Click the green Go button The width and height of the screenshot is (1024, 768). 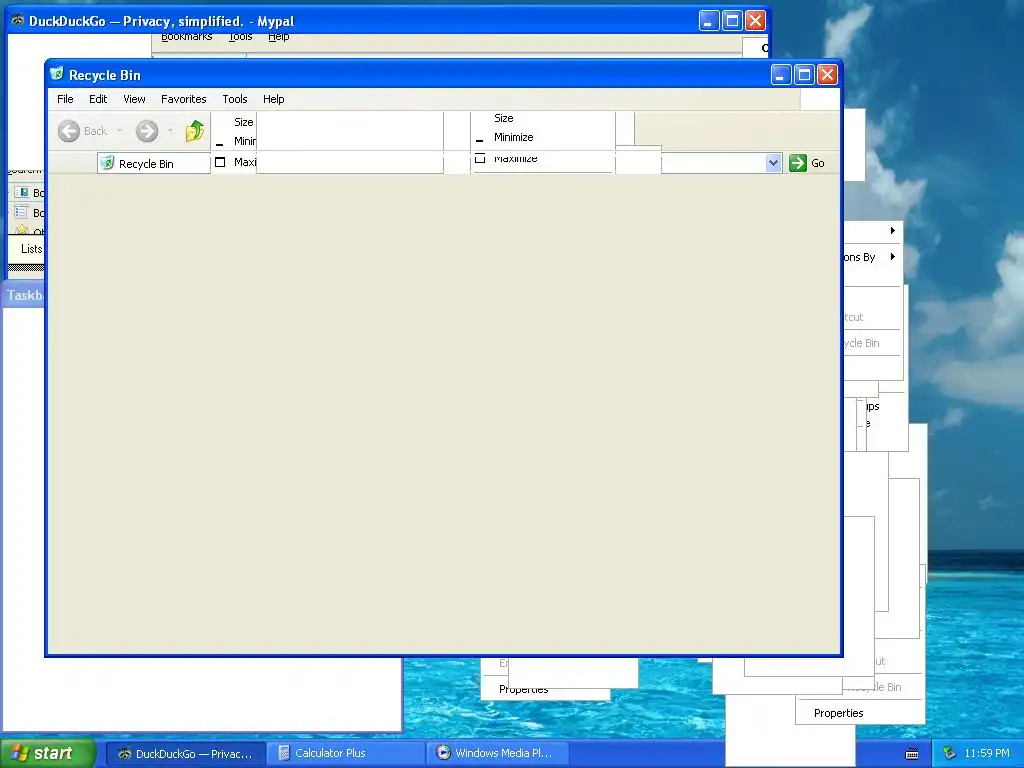tap(807, 163)
